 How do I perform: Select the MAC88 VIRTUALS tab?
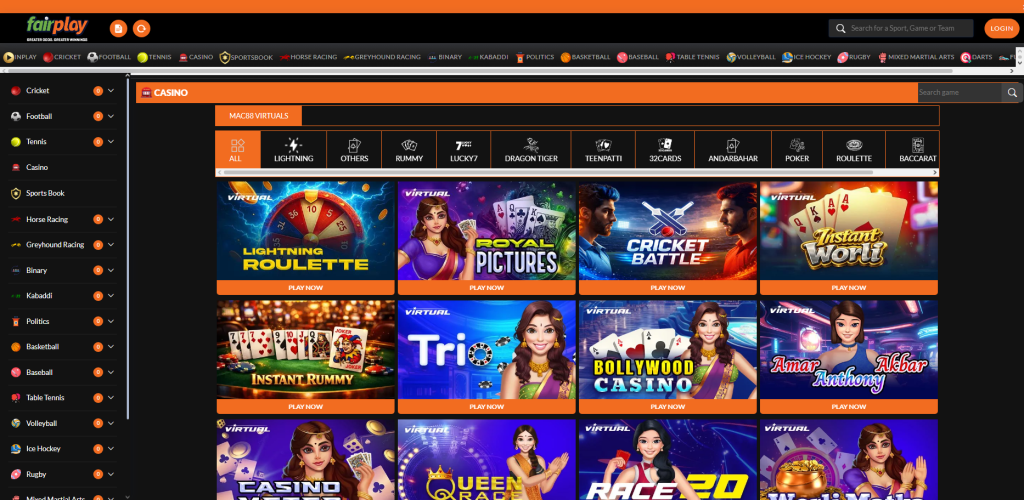pos(259,116)
